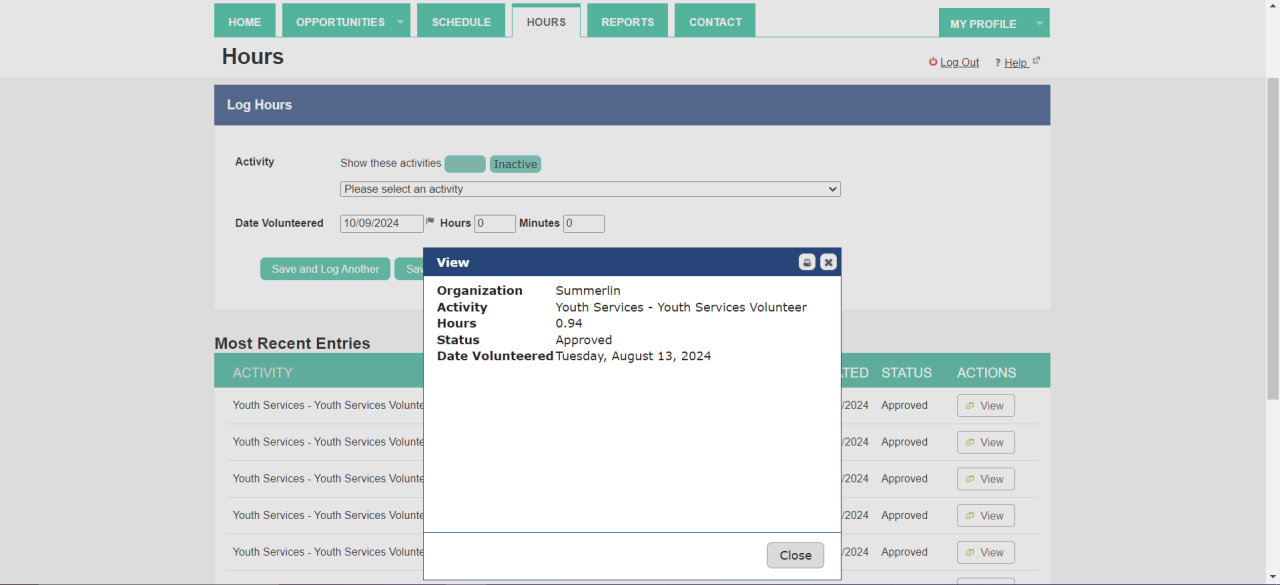Toggle the Inactive activities filter

pos(515,164)
